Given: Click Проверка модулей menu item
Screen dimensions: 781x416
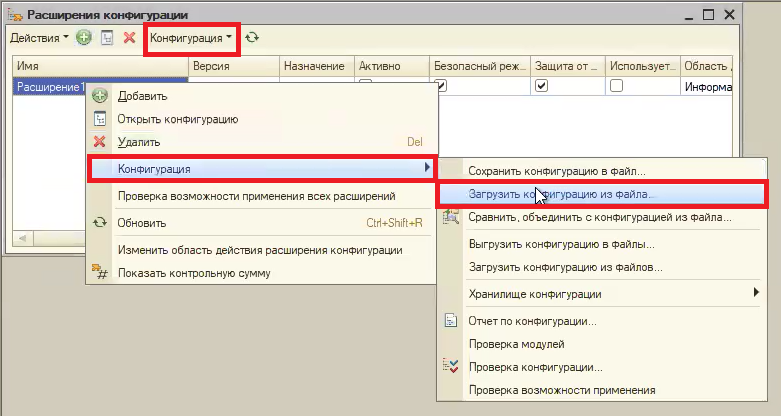Looking at the screenshot, I should [x=602, y=344].
